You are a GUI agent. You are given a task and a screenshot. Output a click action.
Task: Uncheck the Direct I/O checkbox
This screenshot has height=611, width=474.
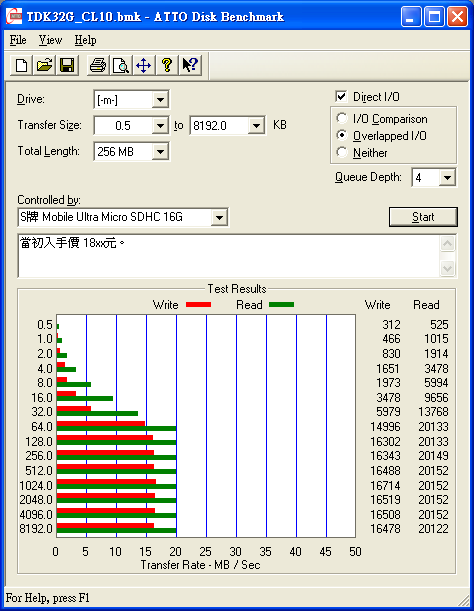tap(341, 96)
